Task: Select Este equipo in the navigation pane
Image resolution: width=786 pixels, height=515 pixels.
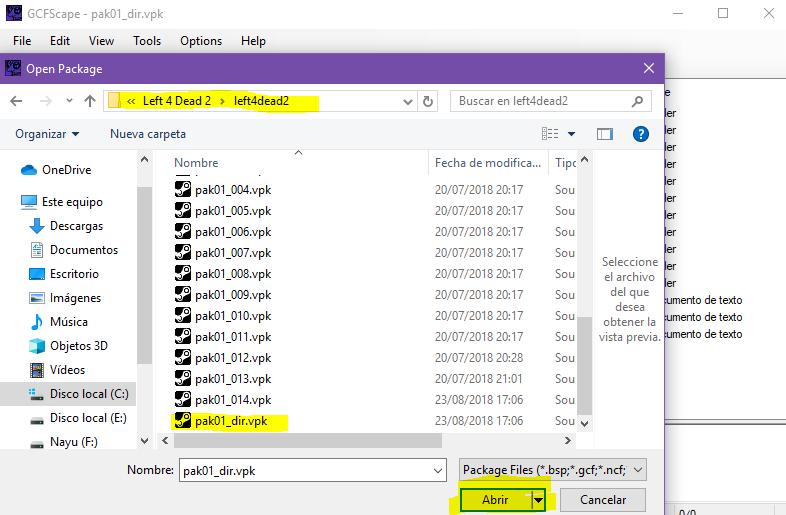Action: [62, 202]
